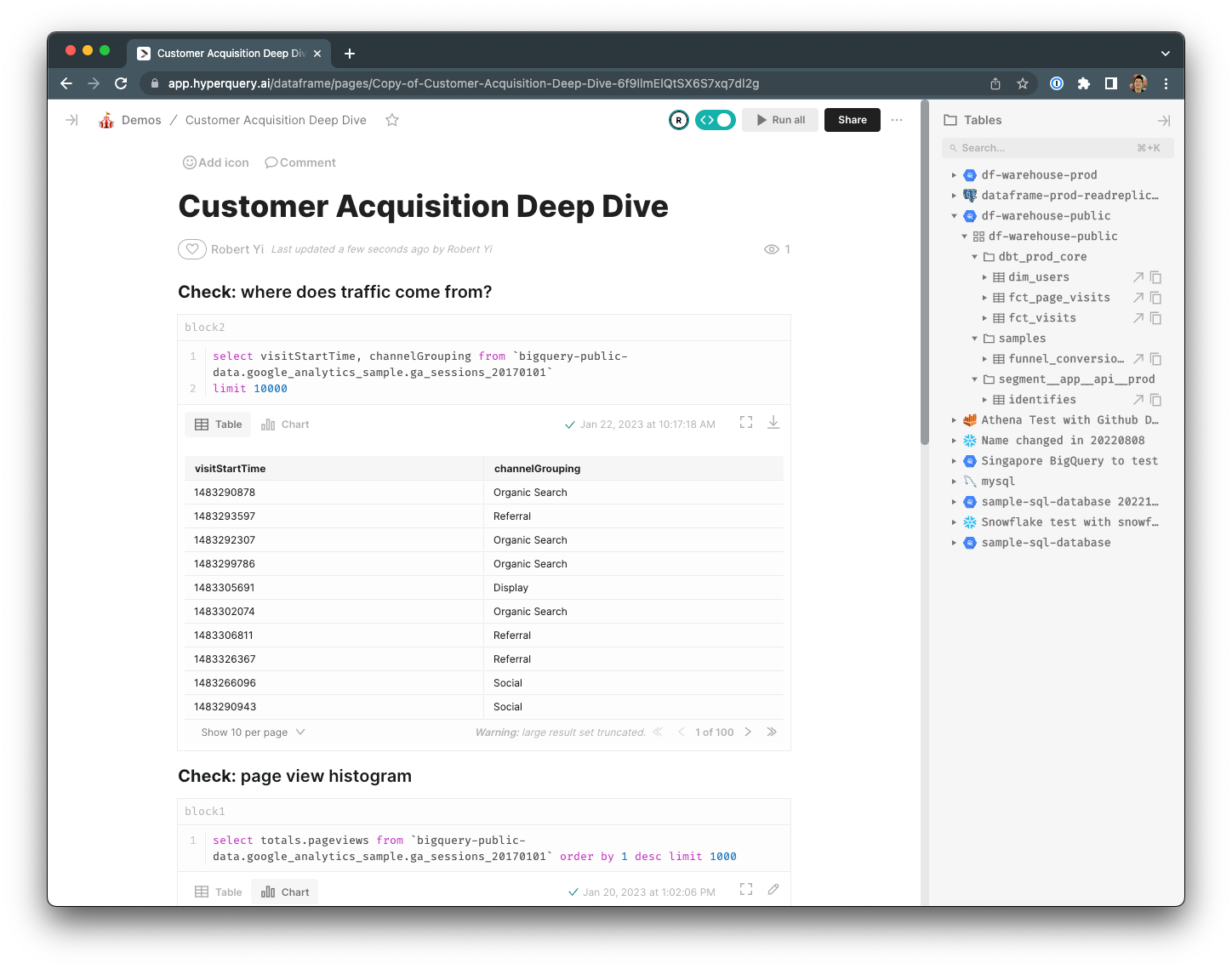The image size is (1232, 969).
Task: Collapse the Tables side panel
Action: pyautogui.click(x=1163, y=120)
